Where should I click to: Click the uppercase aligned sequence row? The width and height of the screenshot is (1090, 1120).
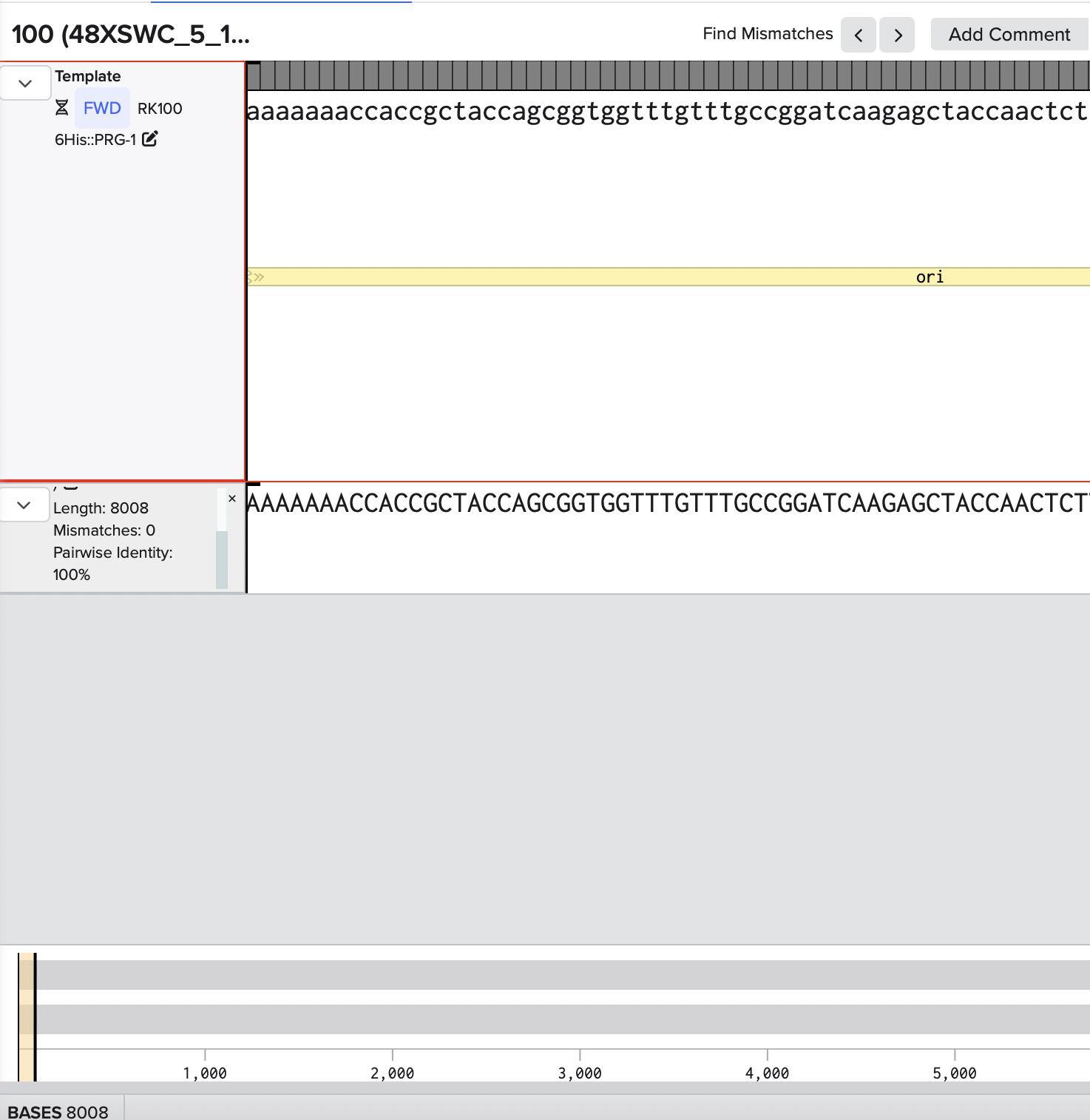tap(666, 504)
